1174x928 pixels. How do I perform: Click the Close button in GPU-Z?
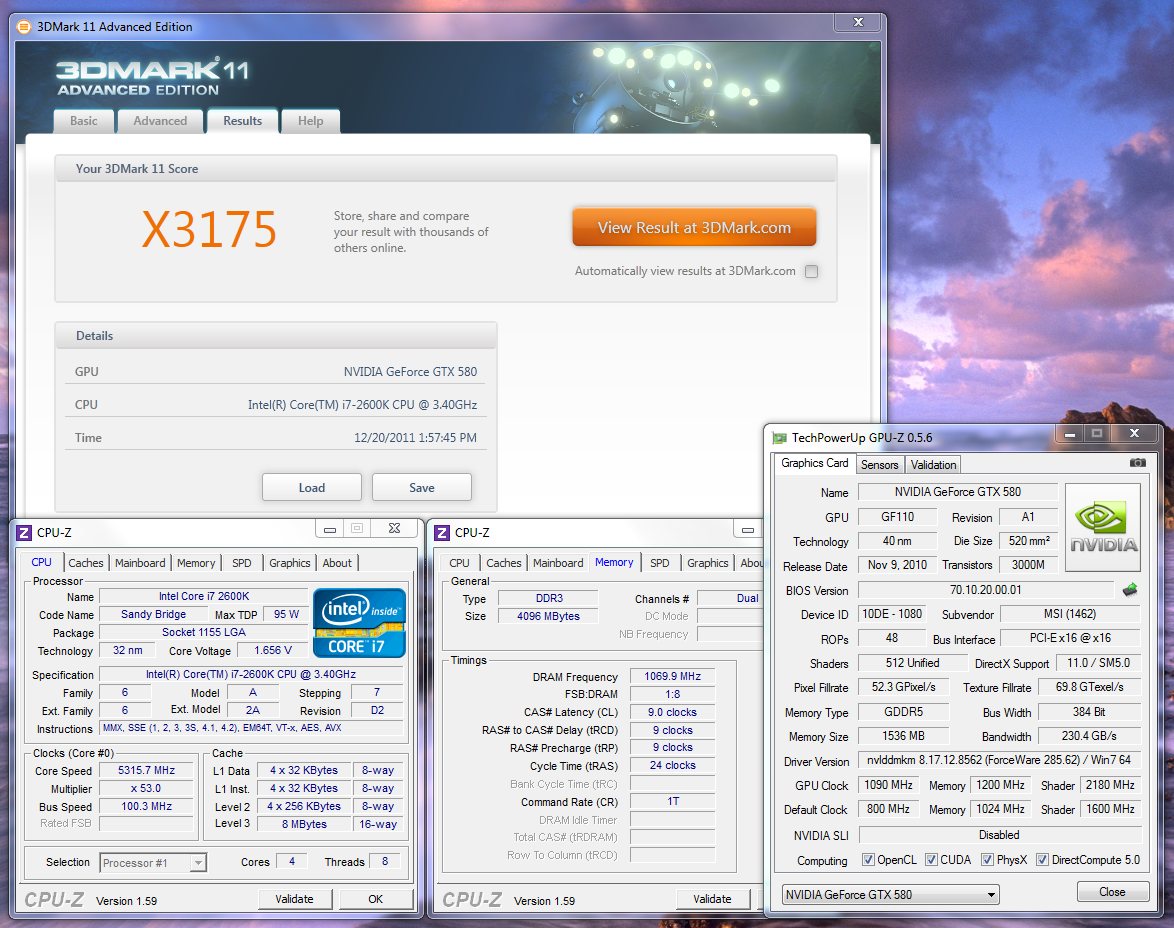pyautogui.click(x=1112, y=891)
